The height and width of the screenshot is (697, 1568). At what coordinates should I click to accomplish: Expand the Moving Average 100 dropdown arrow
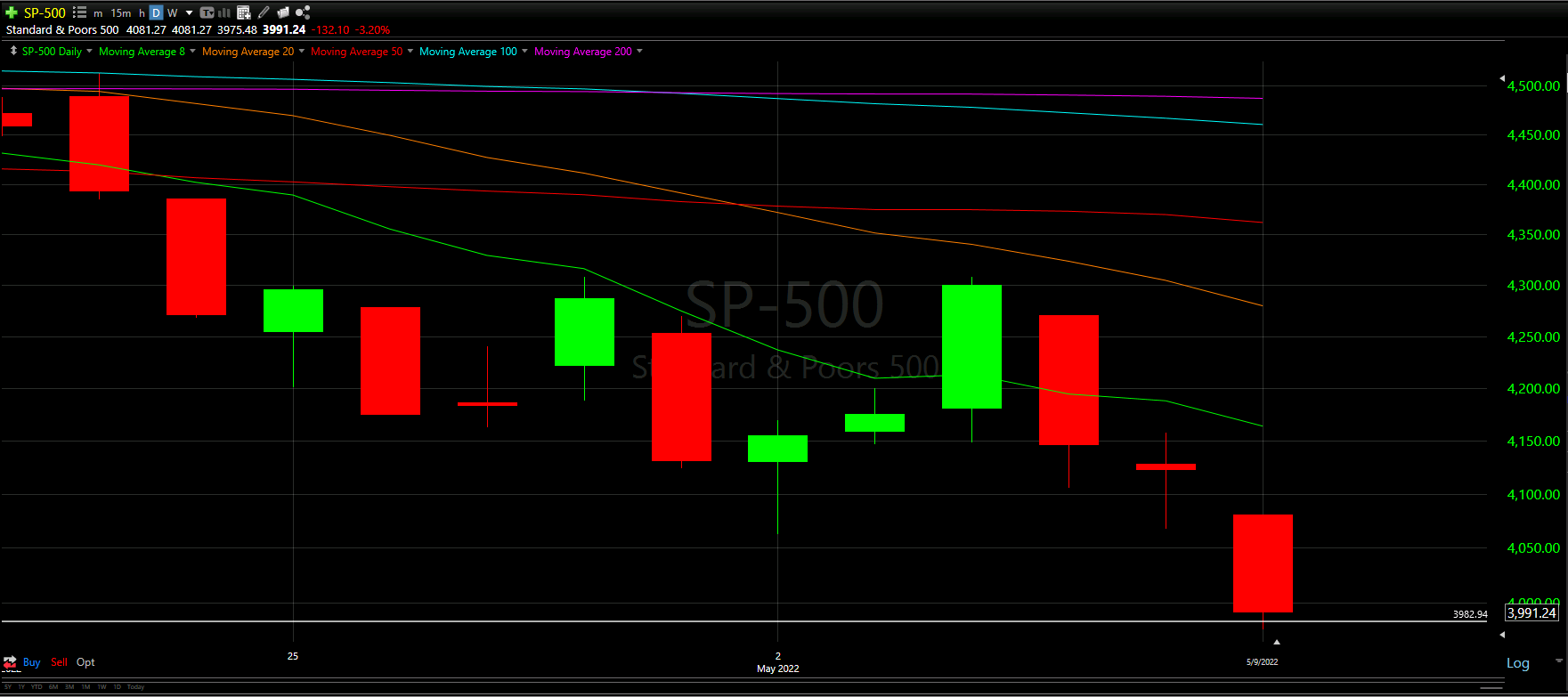coord(524,52)
